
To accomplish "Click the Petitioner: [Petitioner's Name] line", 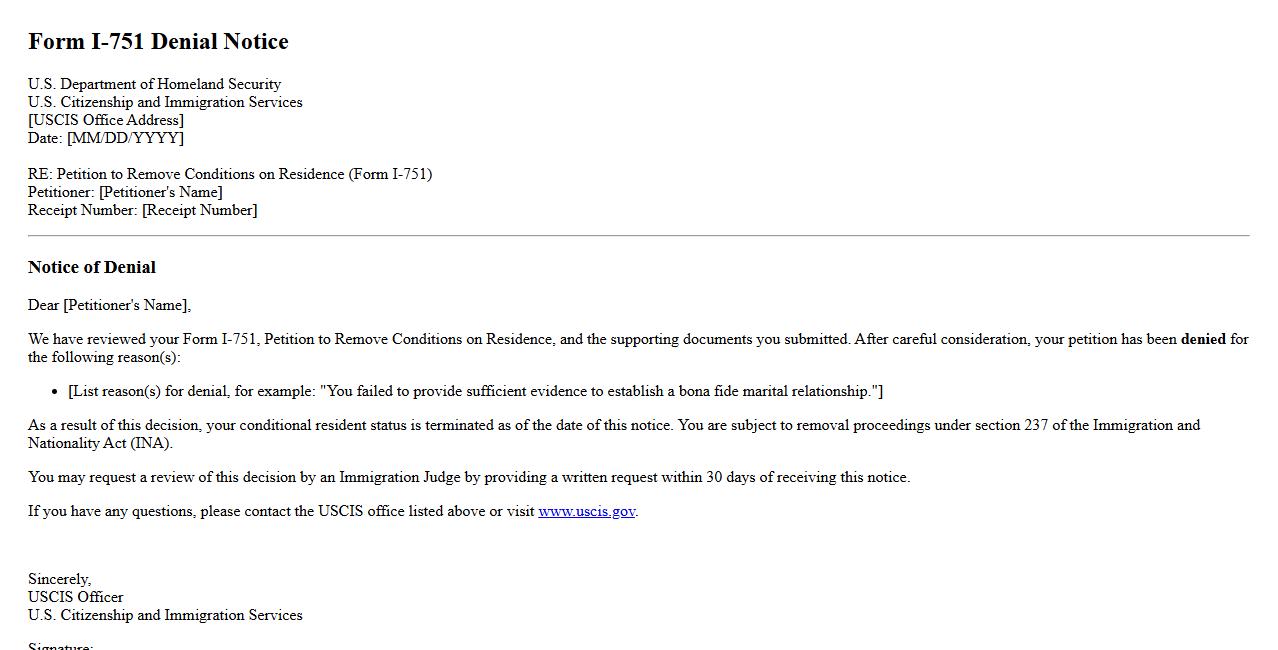I will click(125, 192).
